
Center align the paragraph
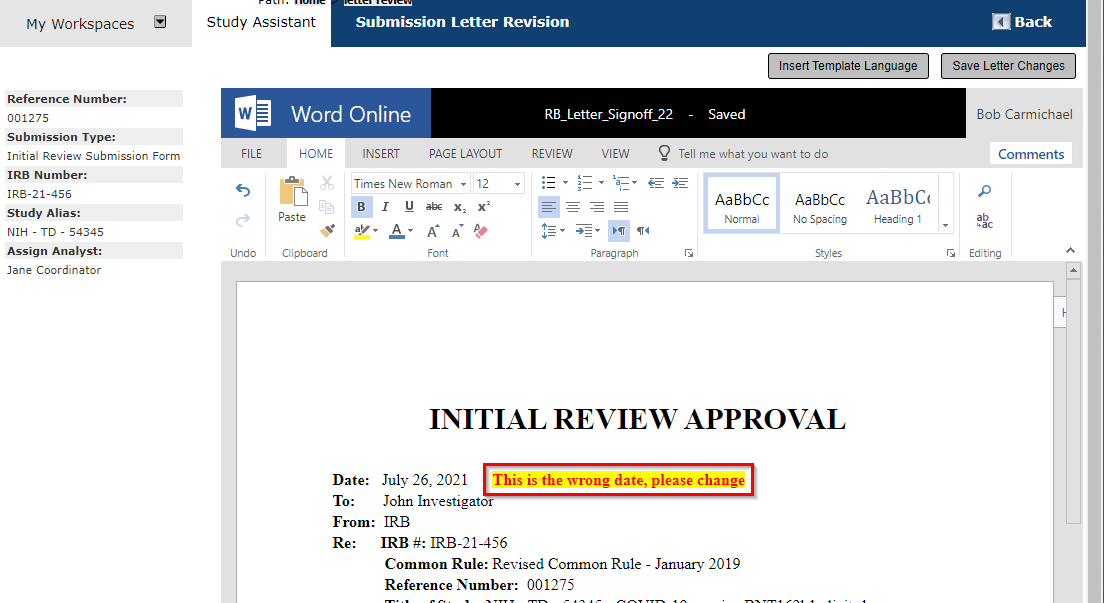pos(573,207)
